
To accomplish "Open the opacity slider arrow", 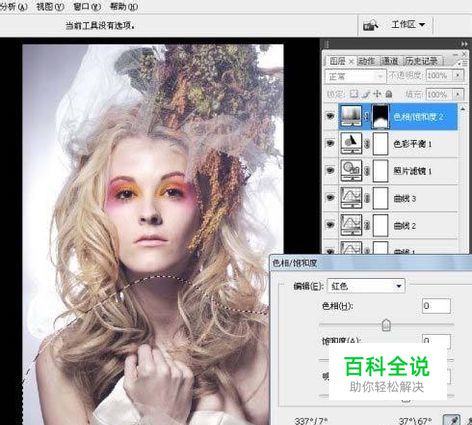I will (x=458, y=76).
